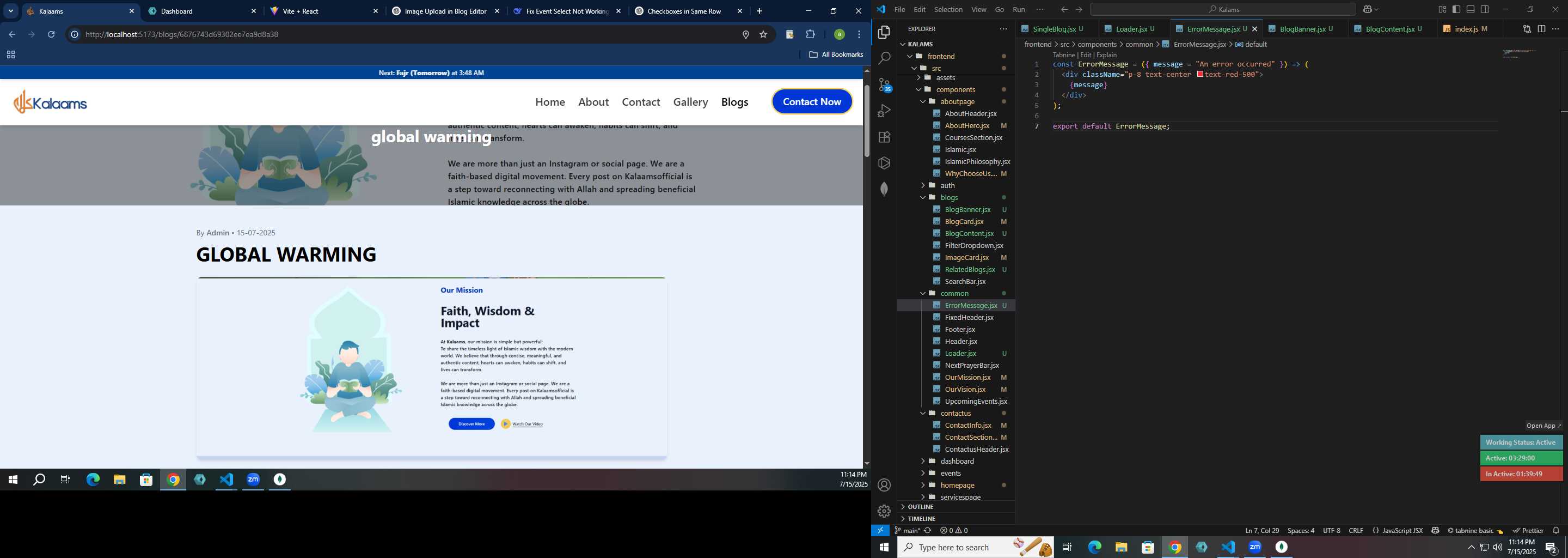Open Microsoft Edge on right taskbar
1568x558 pixels.
1094,547
